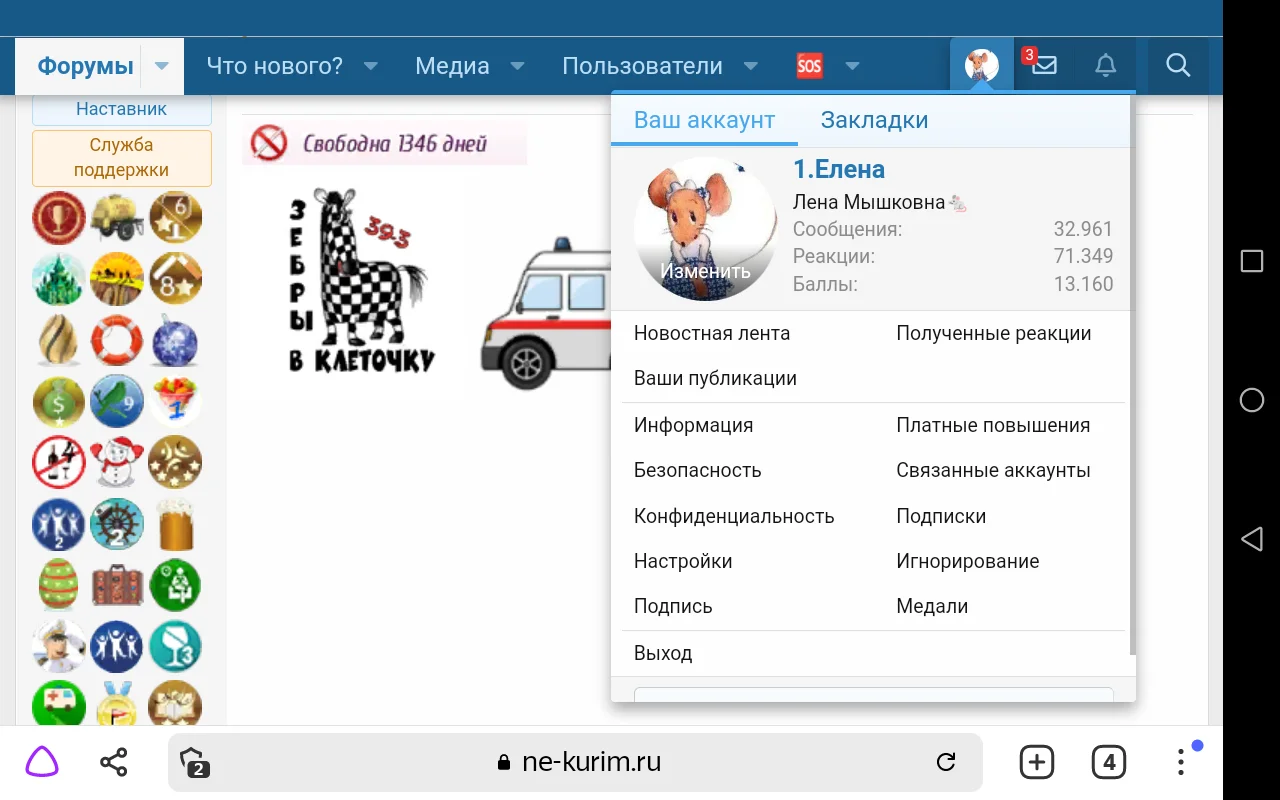Open a new tab with the plus icon
Image resolution: width=1280 pixels, height=800 pixels.
tap(1037, 761)
